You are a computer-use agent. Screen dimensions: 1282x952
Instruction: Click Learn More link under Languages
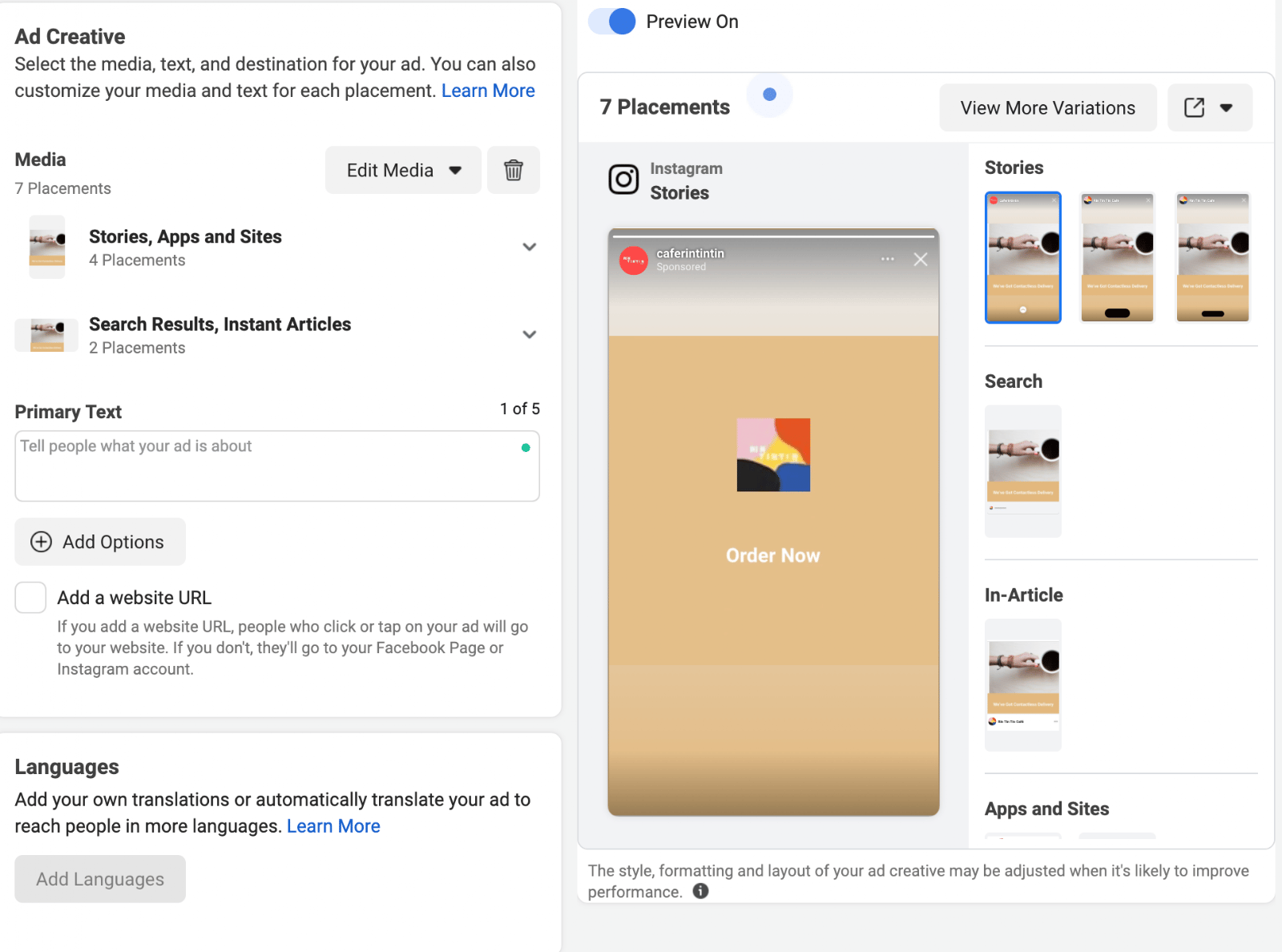pyautogui.click(x=333, y=826)
